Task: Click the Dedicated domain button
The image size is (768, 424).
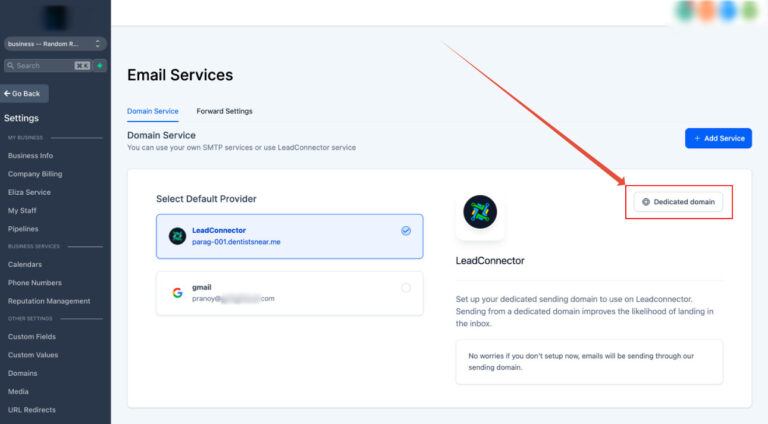Action: coord(678,202)
